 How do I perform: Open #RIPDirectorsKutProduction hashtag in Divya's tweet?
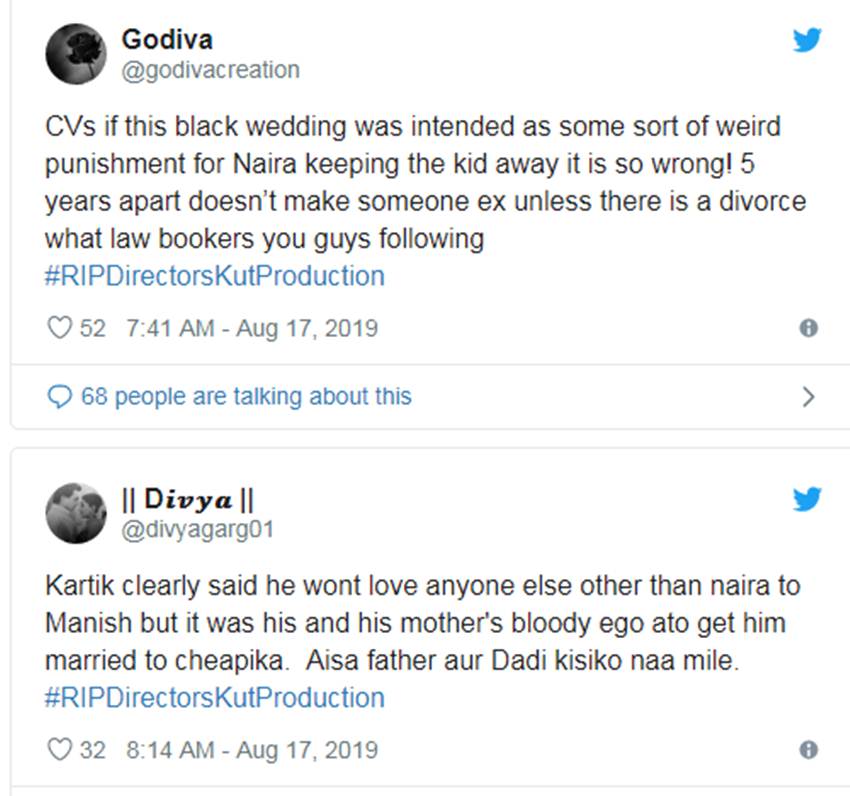tap(215, 697)
